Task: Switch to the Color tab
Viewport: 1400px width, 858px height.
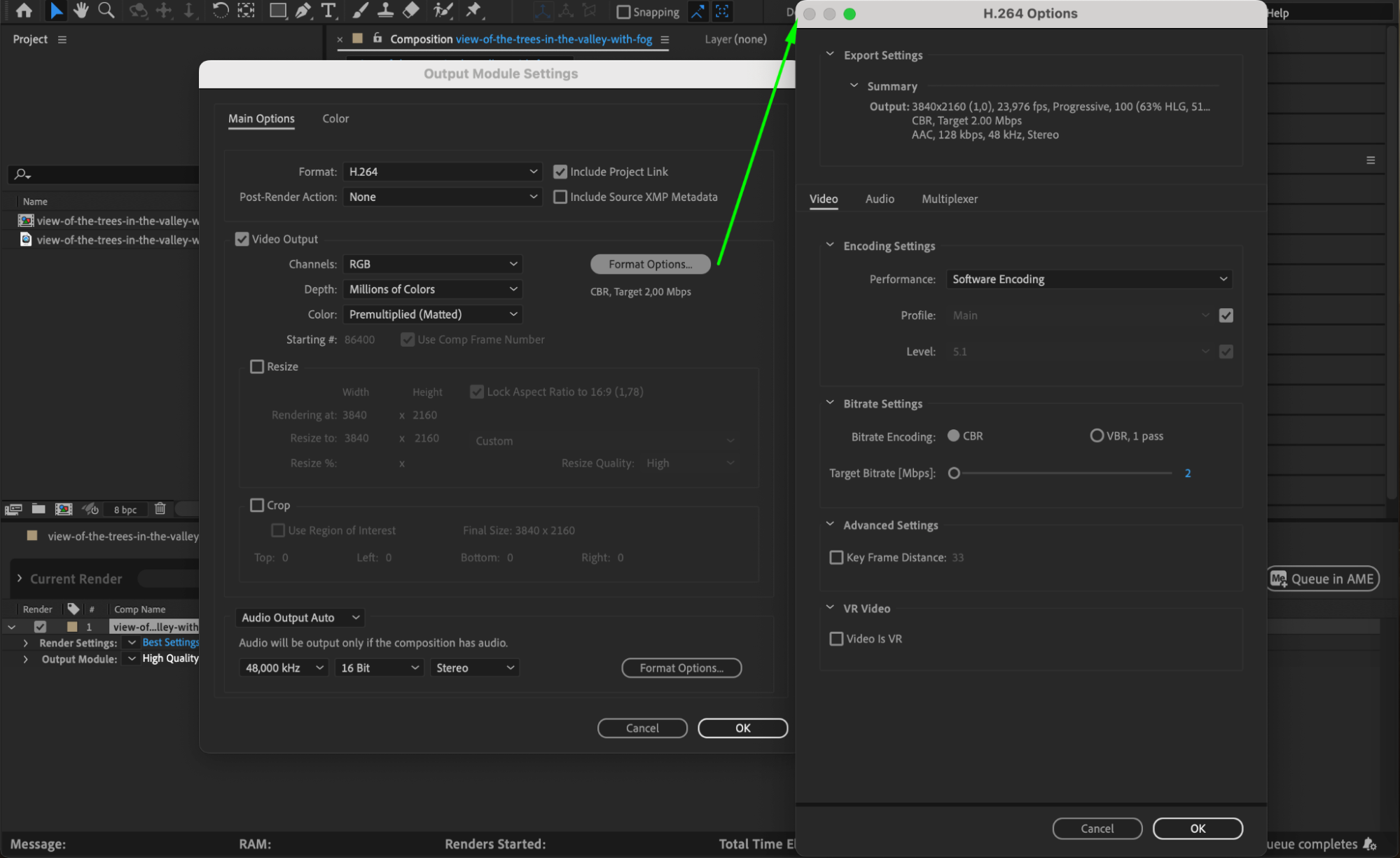Action: click(335, 118)
